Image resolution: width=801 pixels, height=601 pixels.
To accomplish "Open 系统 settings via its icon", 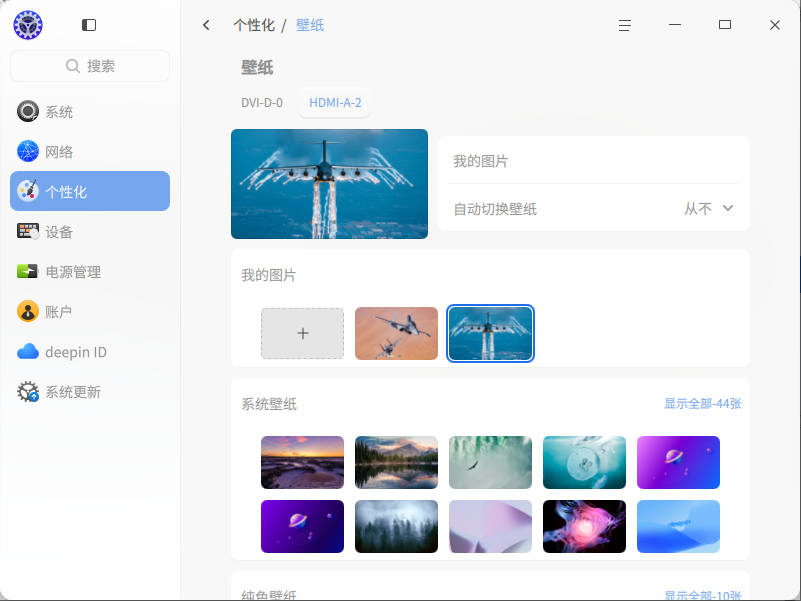I will 28,111.
